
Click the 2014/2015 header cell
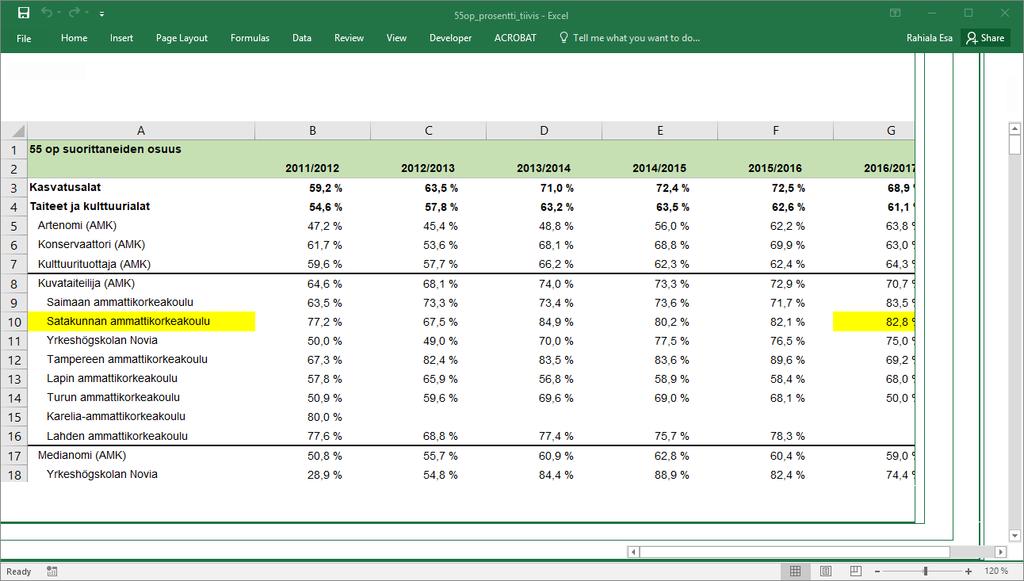660,168
